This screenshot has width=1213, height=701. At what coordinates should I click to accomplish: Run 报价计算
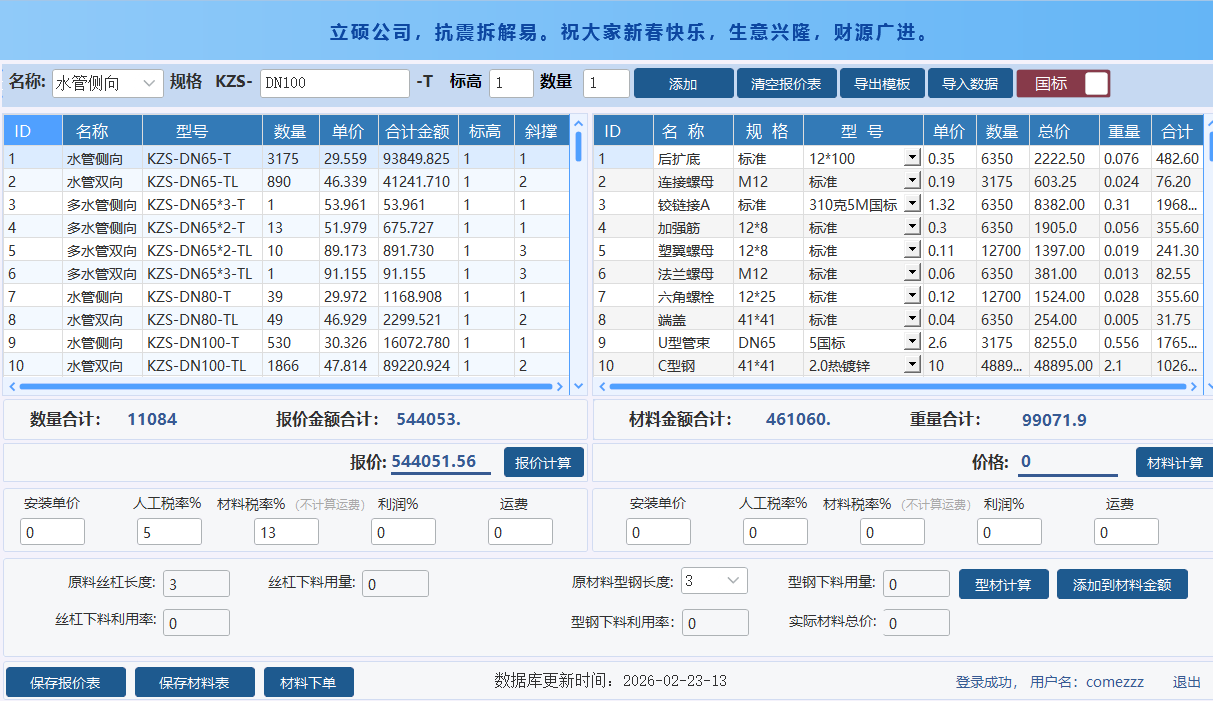coord(543,463)
